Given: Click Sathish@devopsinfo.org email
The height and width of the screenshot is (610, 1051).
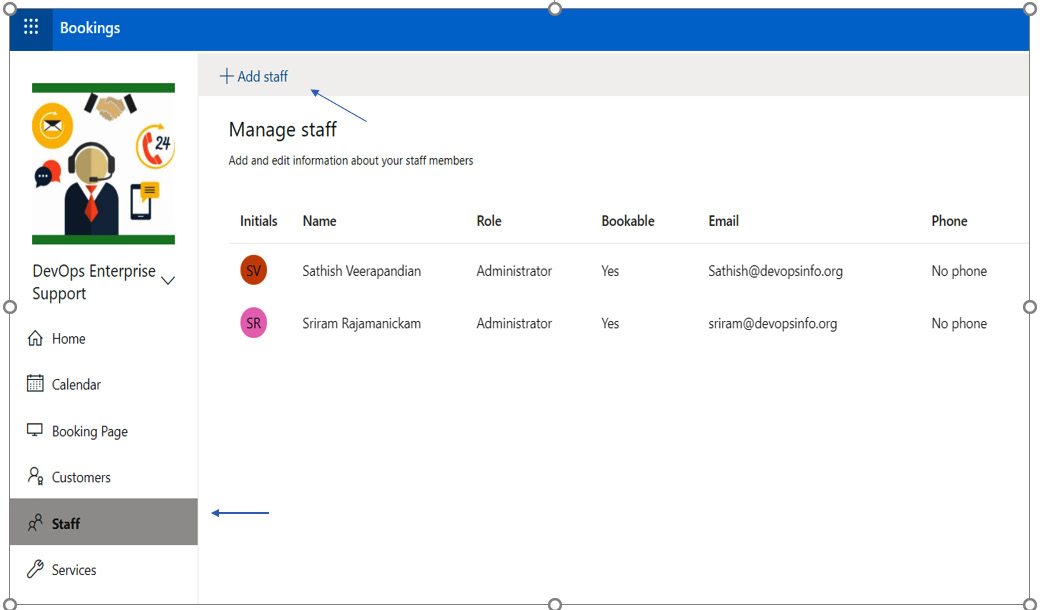Looking at the screenshot, I should point(776,271).
